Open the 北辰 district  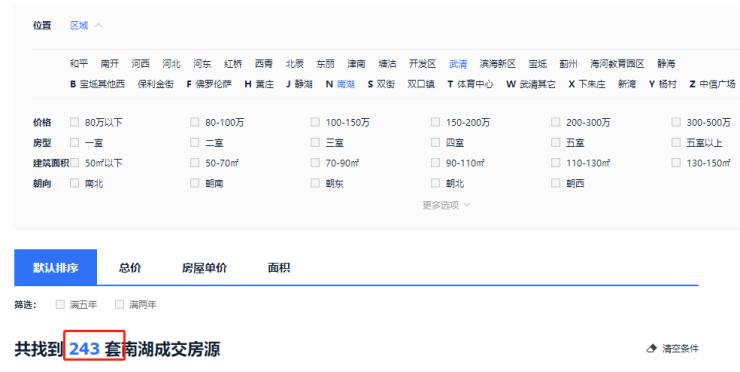tap(294, 64)
